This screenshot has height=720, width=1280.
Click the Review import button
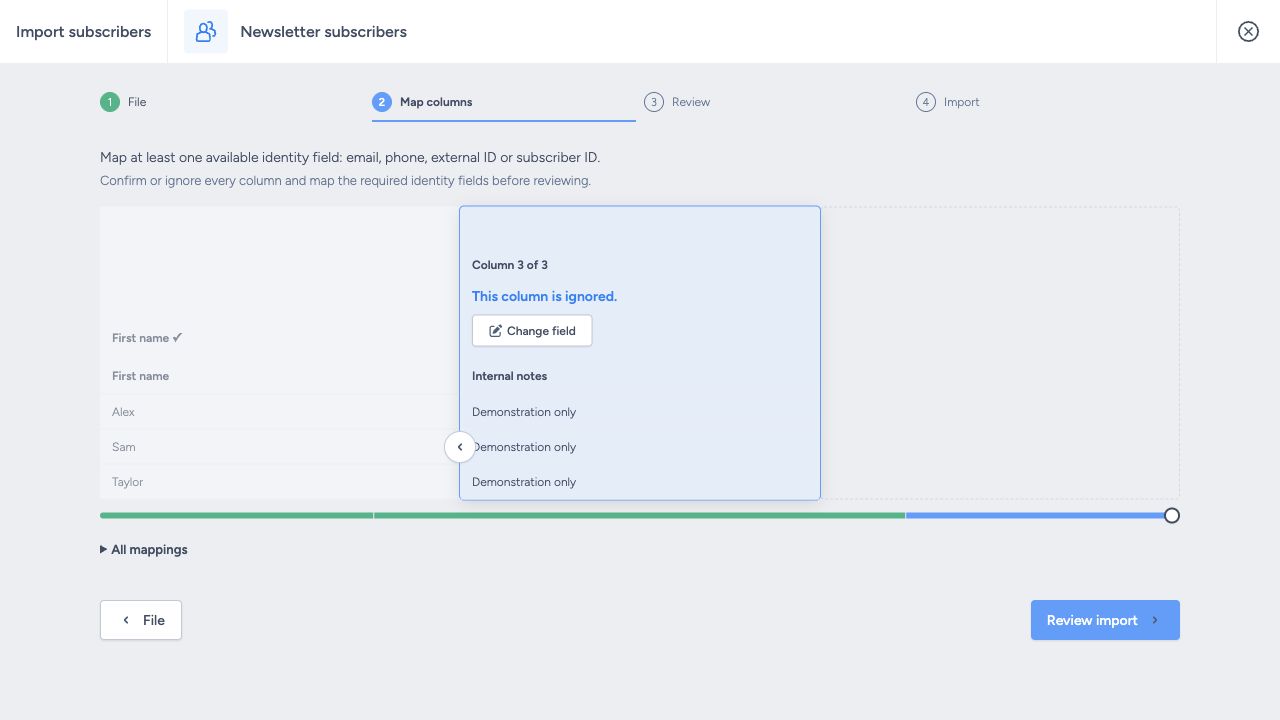pyautogui.click(x=1105, y=620)
